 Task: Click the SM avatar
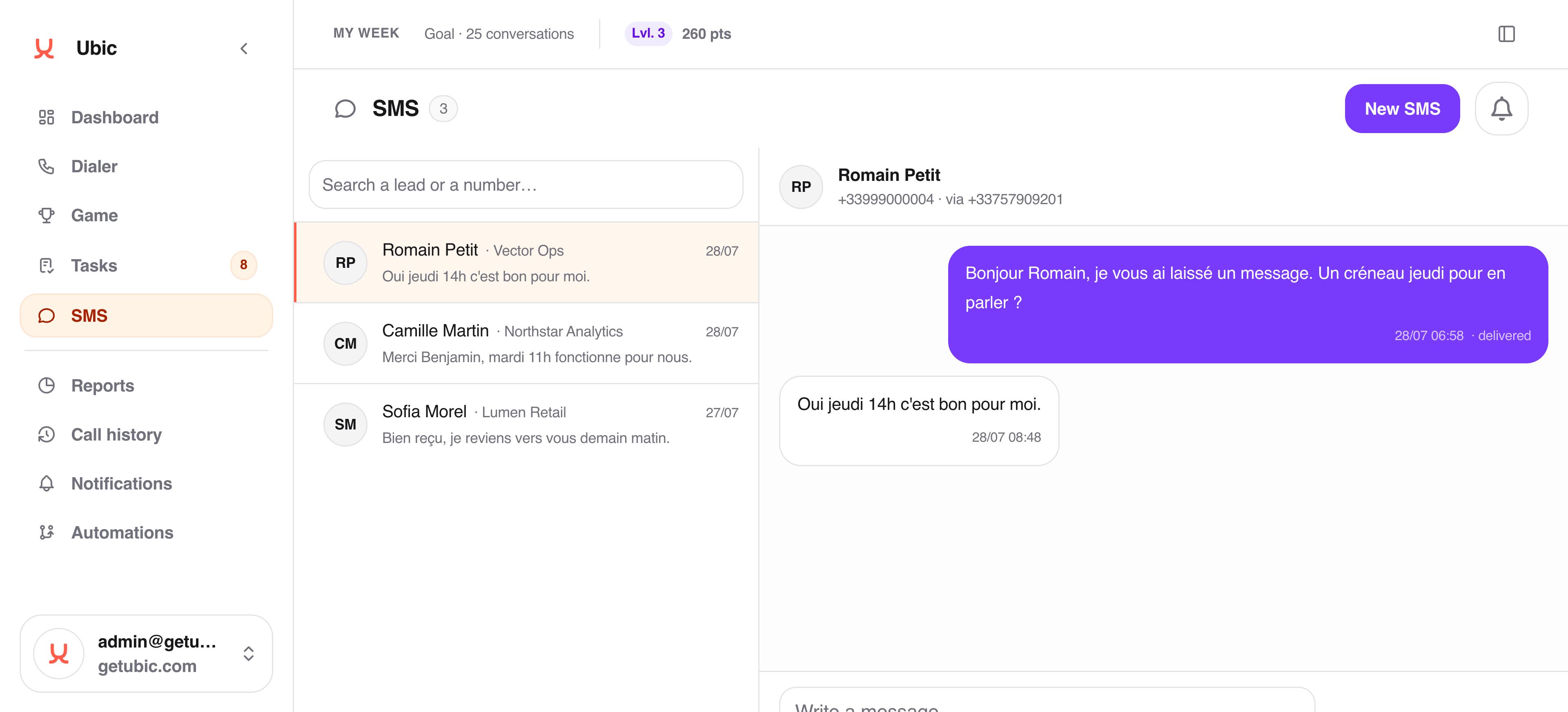pyautogui.click(x=345, y=424)
